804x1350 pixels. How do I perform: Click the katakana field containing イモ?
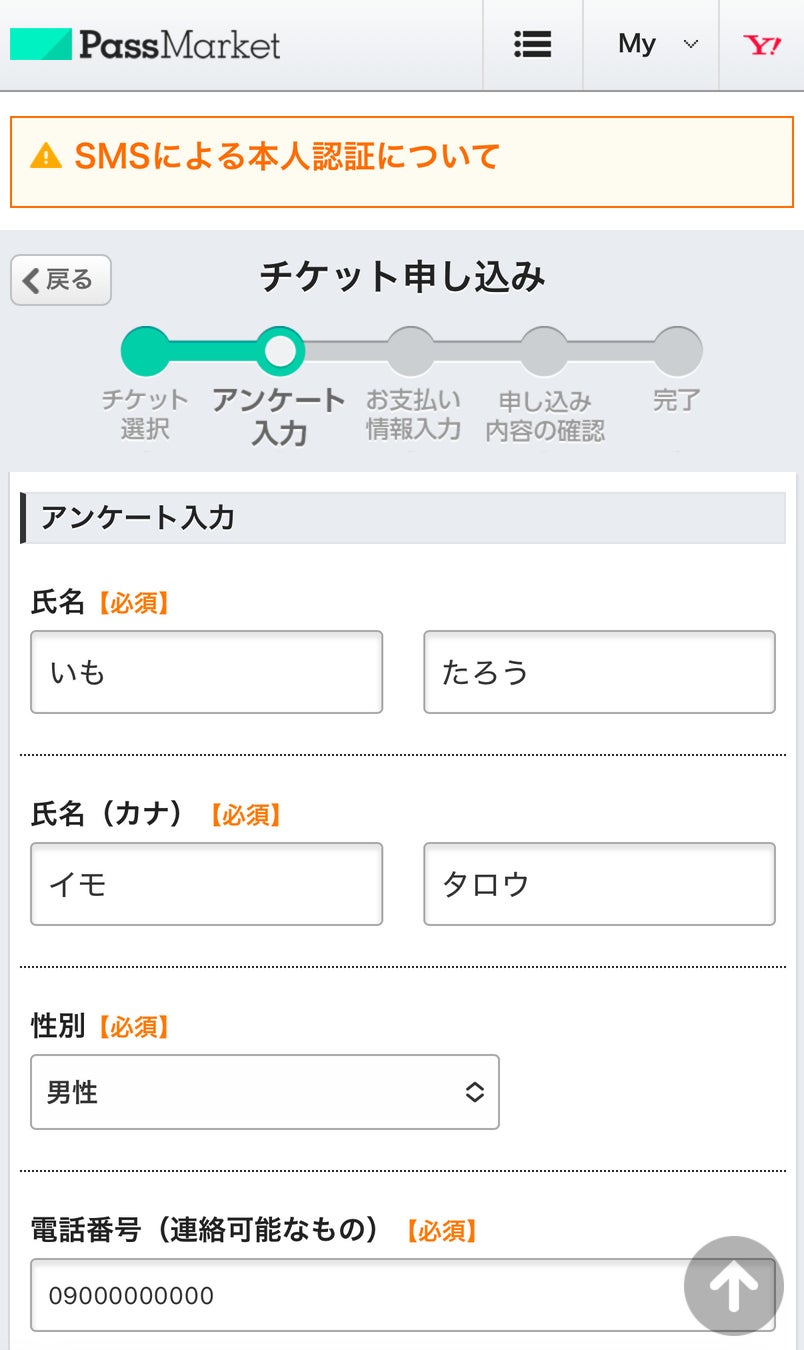pyautogui.click(x=206, y=884)
